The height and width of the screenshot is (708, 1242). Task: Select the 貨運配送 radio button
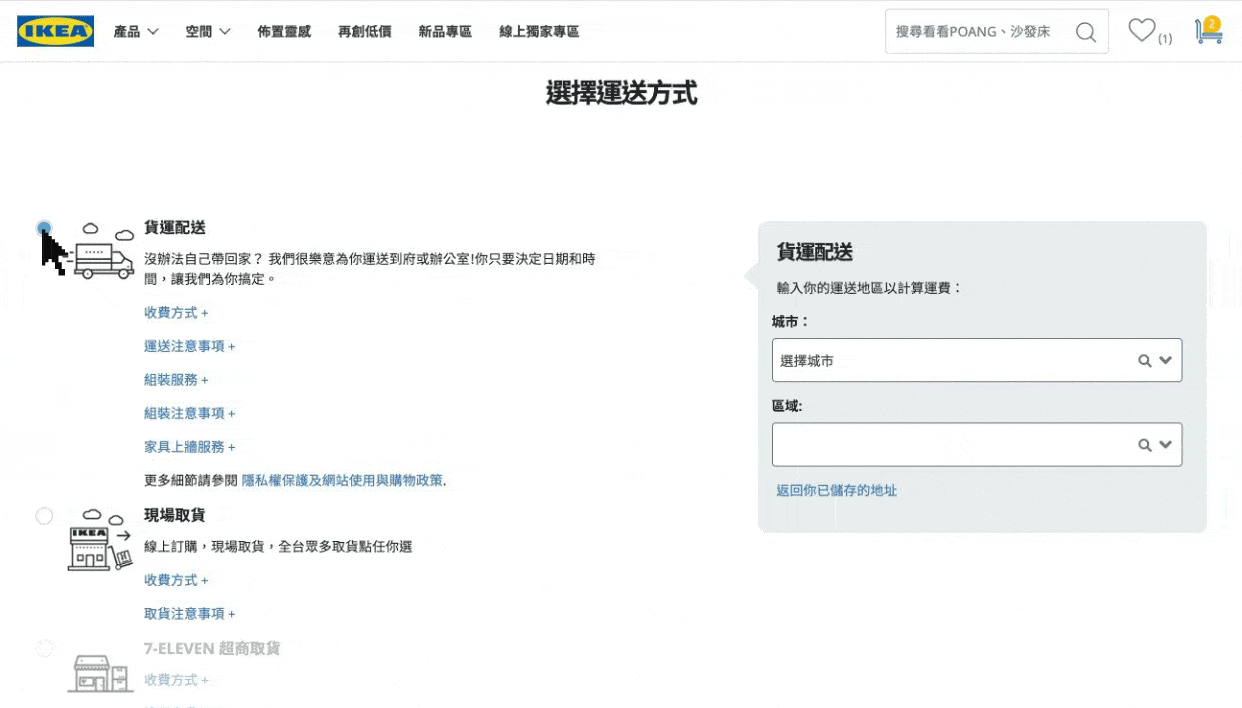[x=44, y=229]
